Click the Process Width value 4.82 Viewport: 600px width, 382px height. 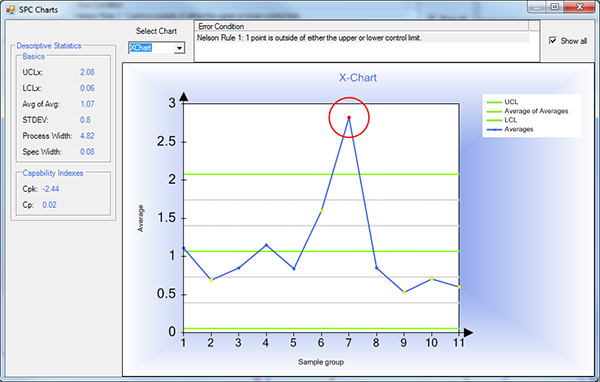[x=87, y=136]
